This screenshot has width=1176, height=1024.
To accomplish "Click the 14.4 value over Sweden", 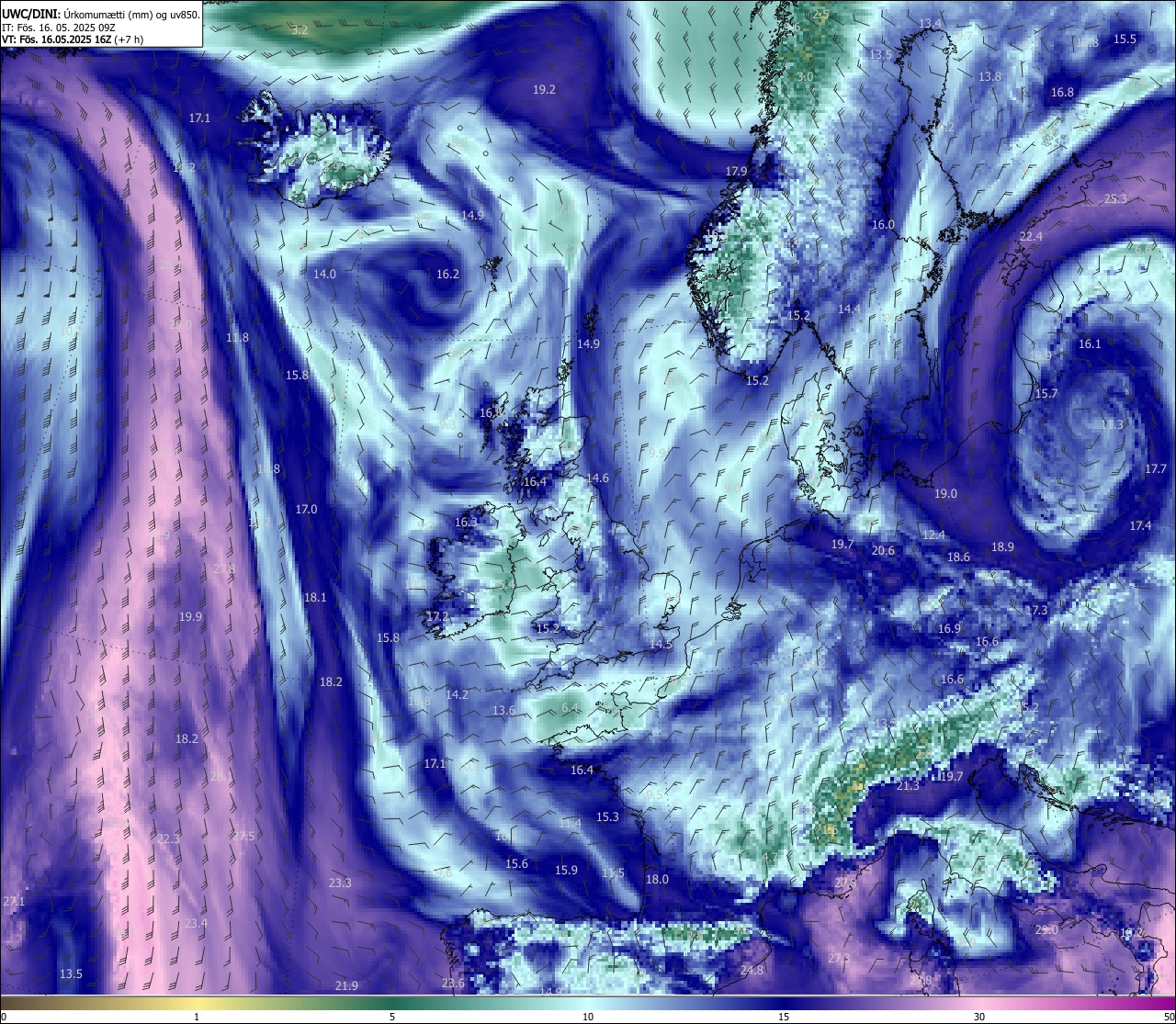I will pyautogui.click(x=849, y=309).
